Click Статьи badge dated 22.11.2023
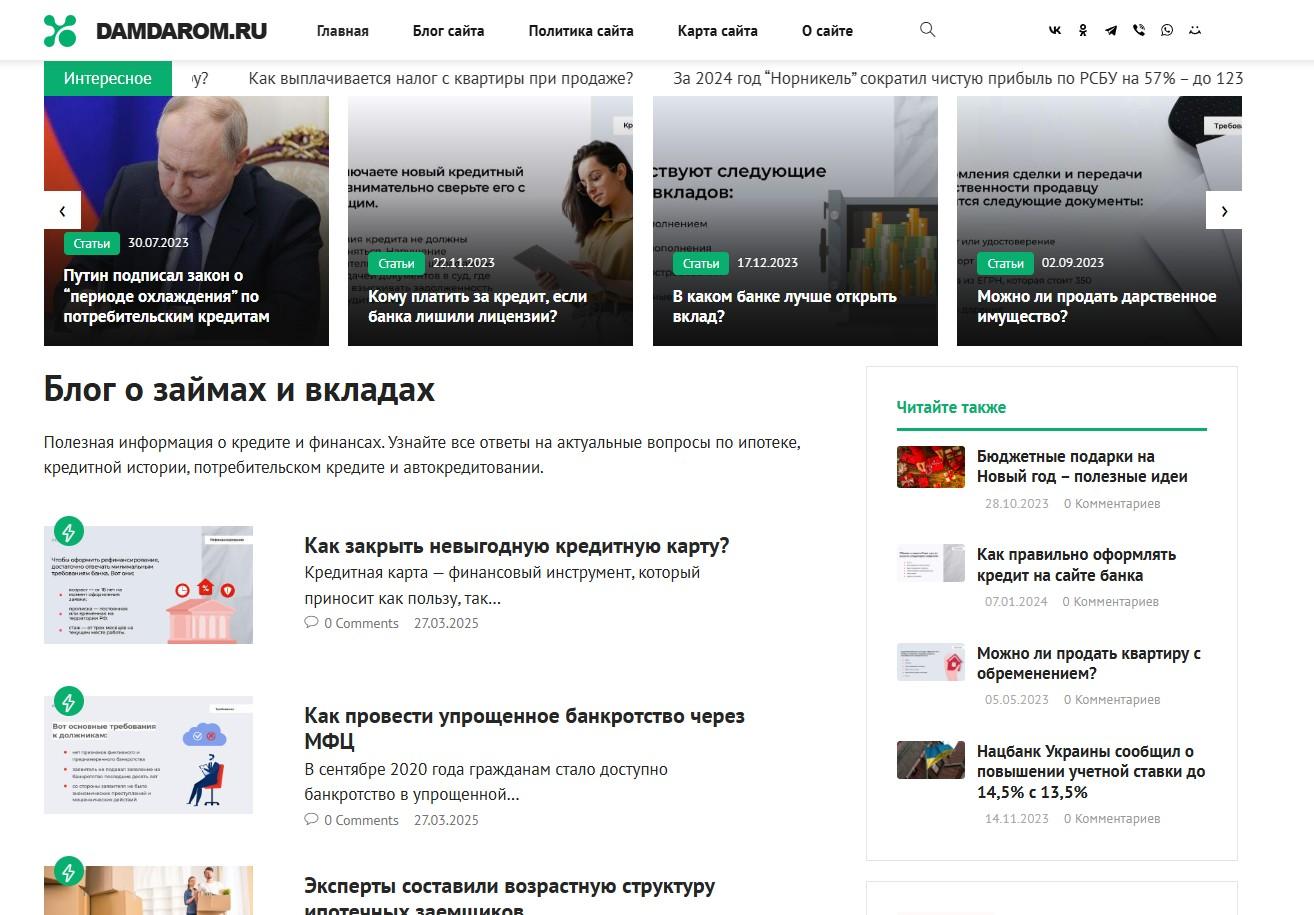 [396, 264]
